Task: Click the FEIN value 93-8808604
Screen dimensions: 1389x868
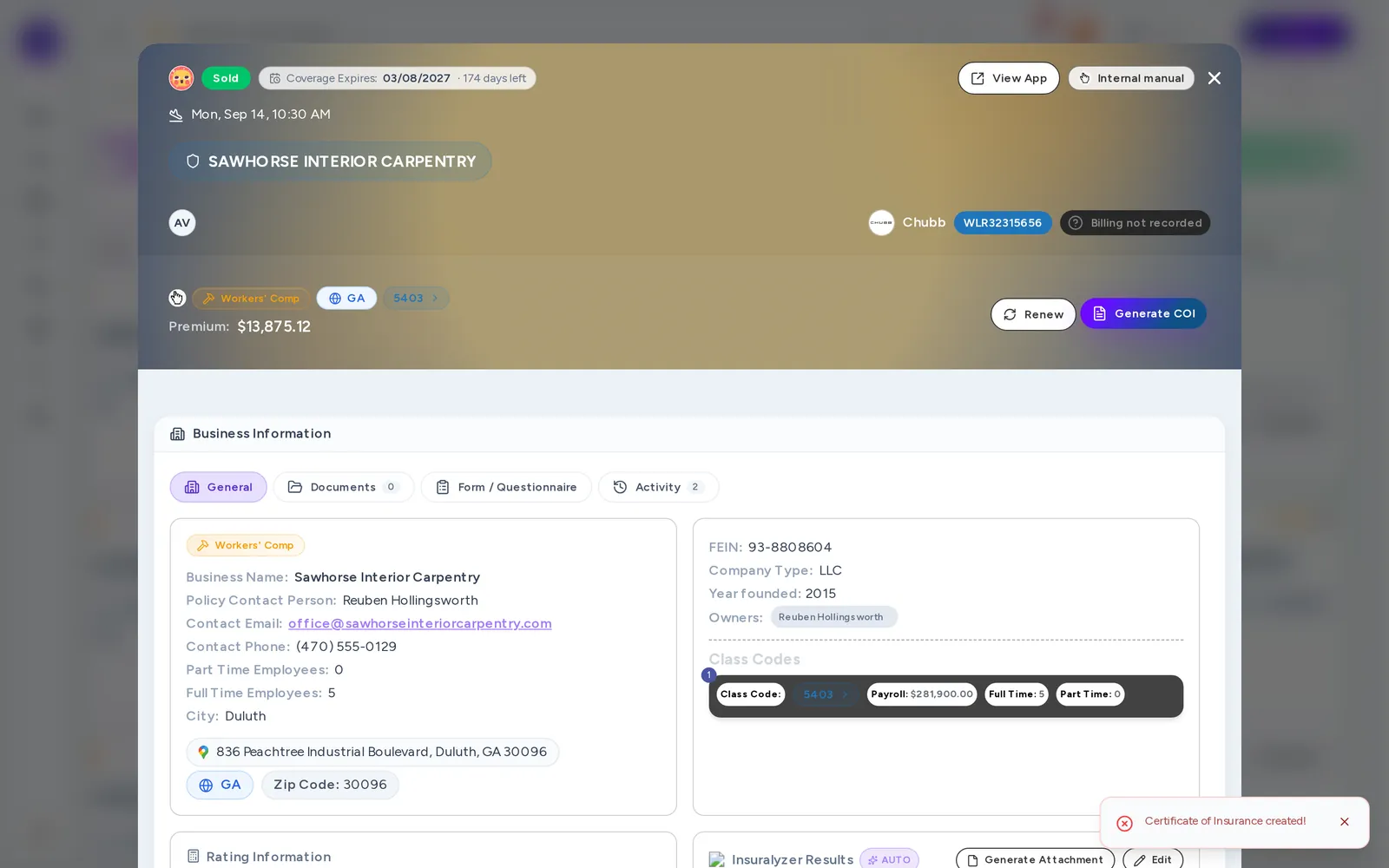Action: click(x=790, y=548)
